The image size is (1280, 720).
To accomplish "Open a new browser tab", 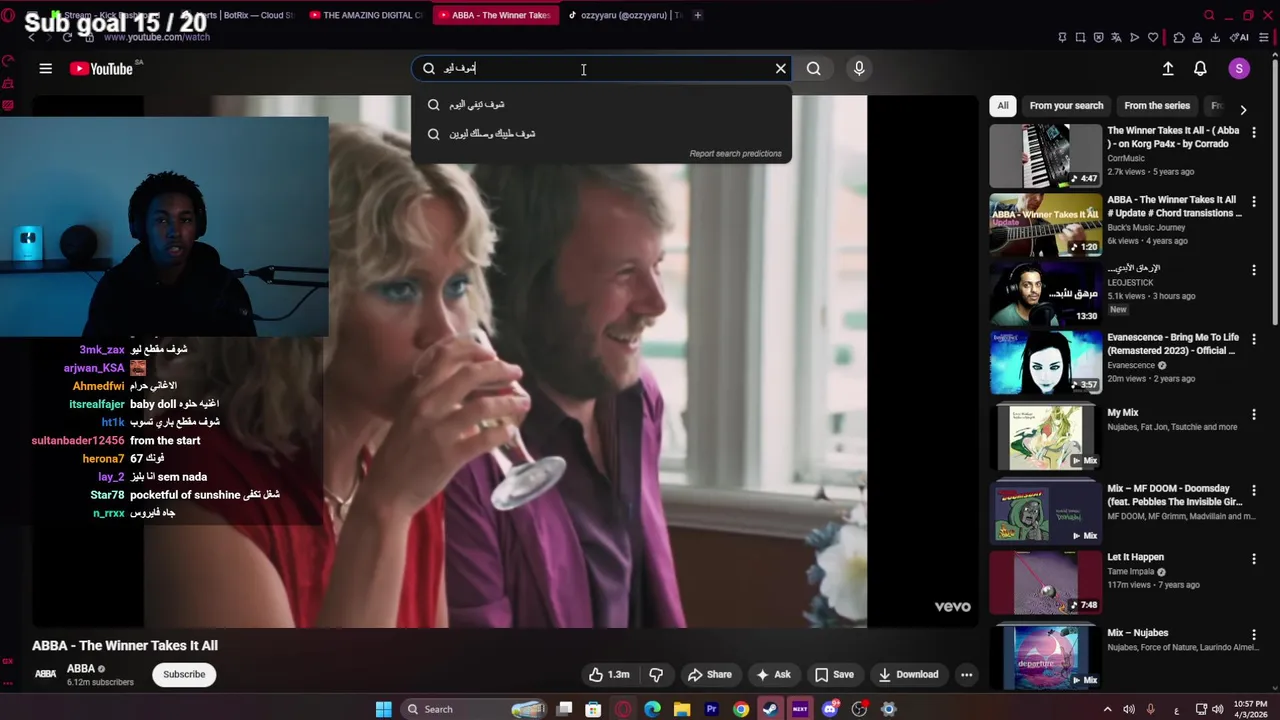I will click(x=698, y=15).
